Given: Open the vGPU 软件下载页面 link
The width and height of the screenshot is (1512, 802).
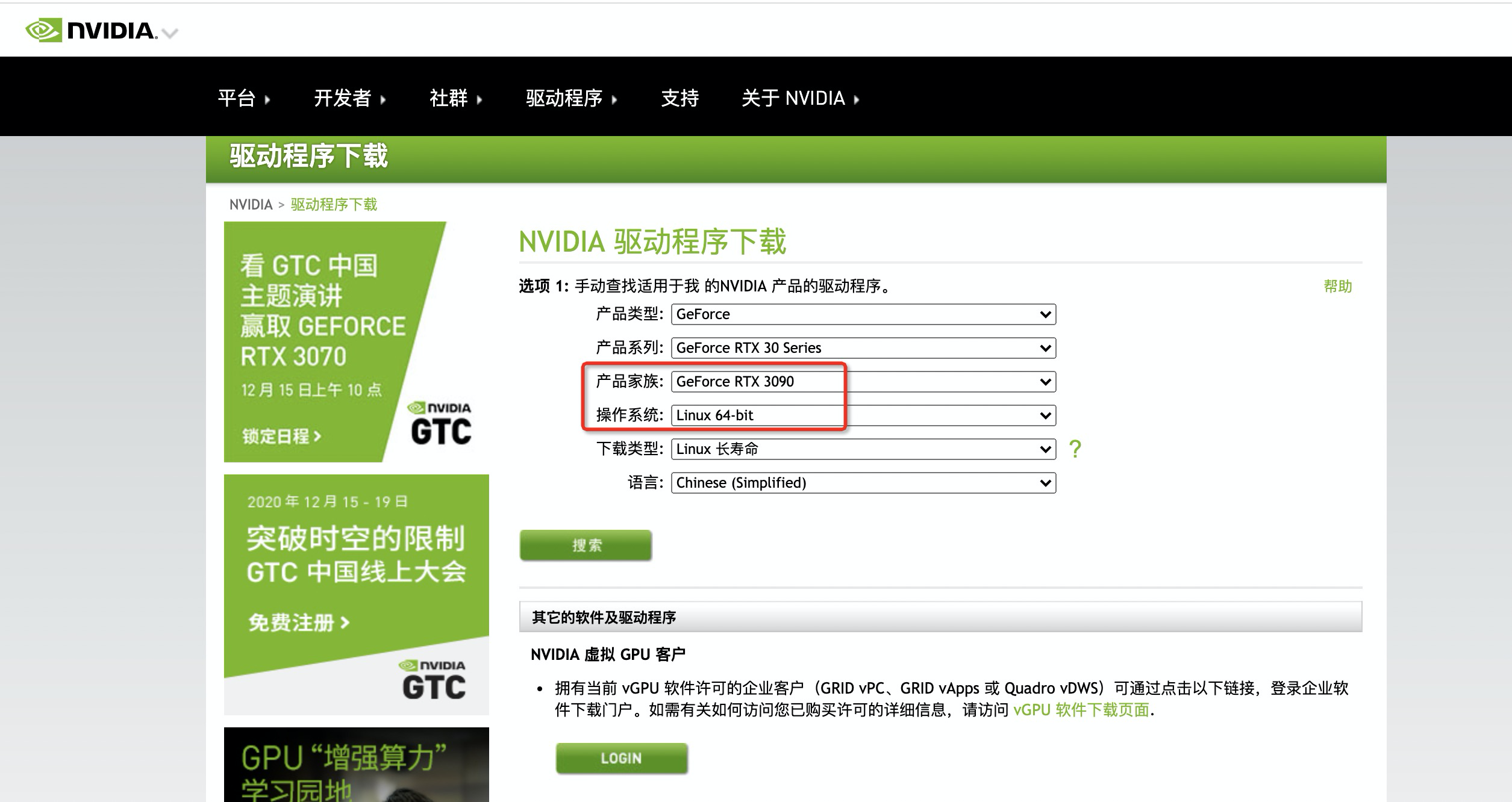Looking at the screenshot, I should click(1081, 710).
